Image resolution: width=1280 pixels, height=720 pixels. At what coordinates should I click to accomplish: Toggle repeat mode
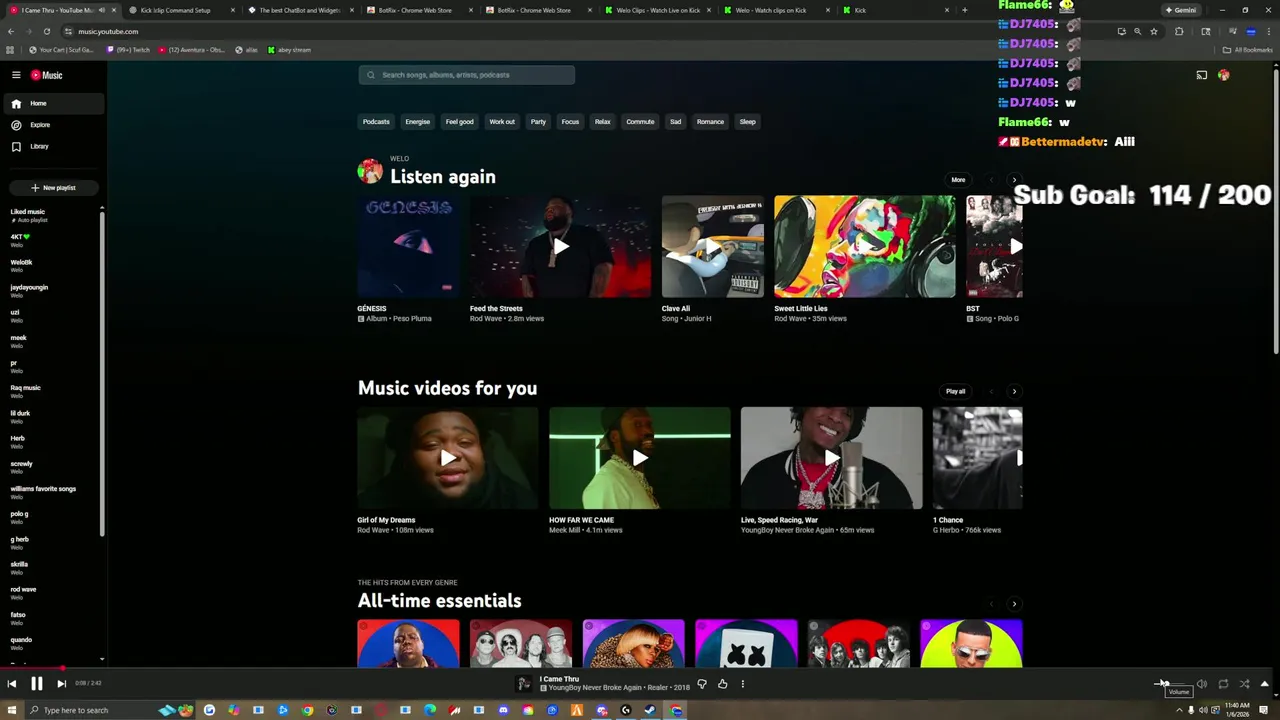pyautogui.click(x=1223, y=684)
